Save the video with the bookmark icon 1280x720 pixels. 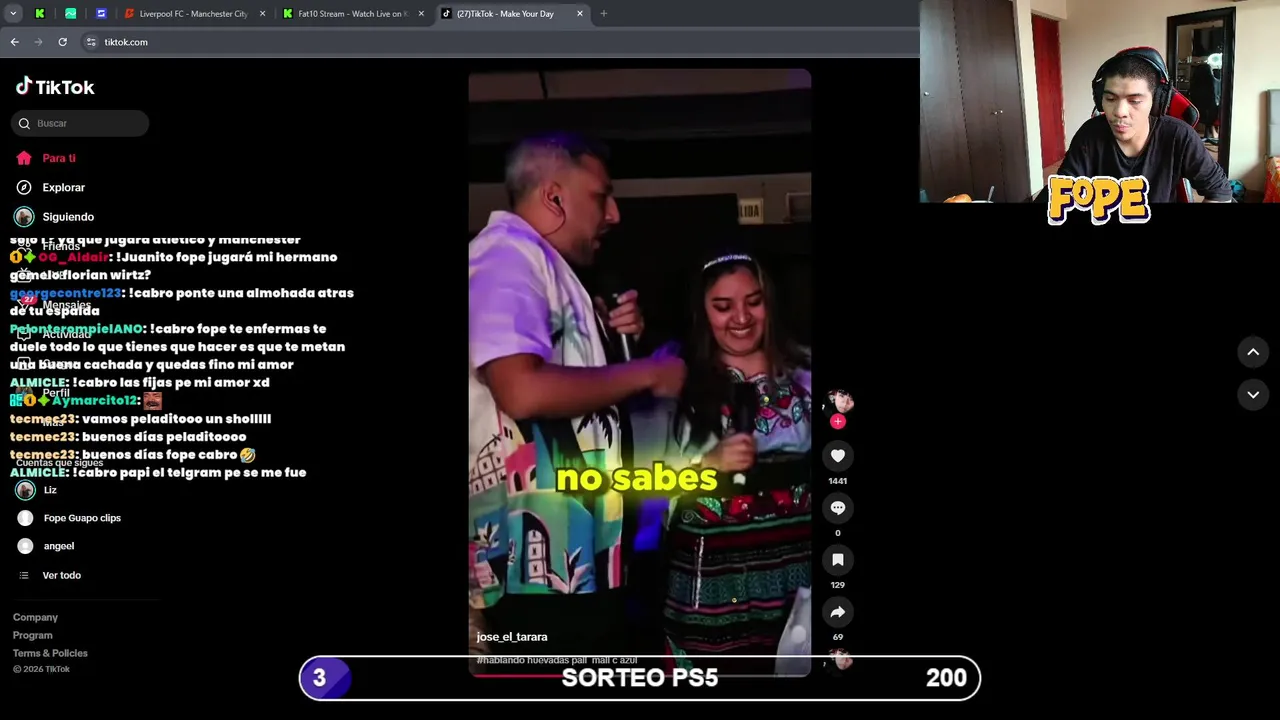838,560
